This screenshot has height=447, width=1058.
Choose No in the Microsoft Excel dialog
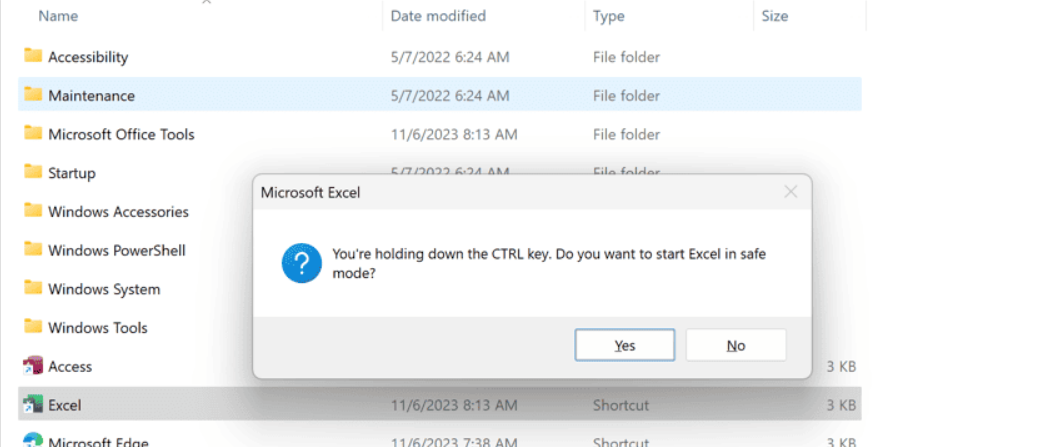pos(736,345)
